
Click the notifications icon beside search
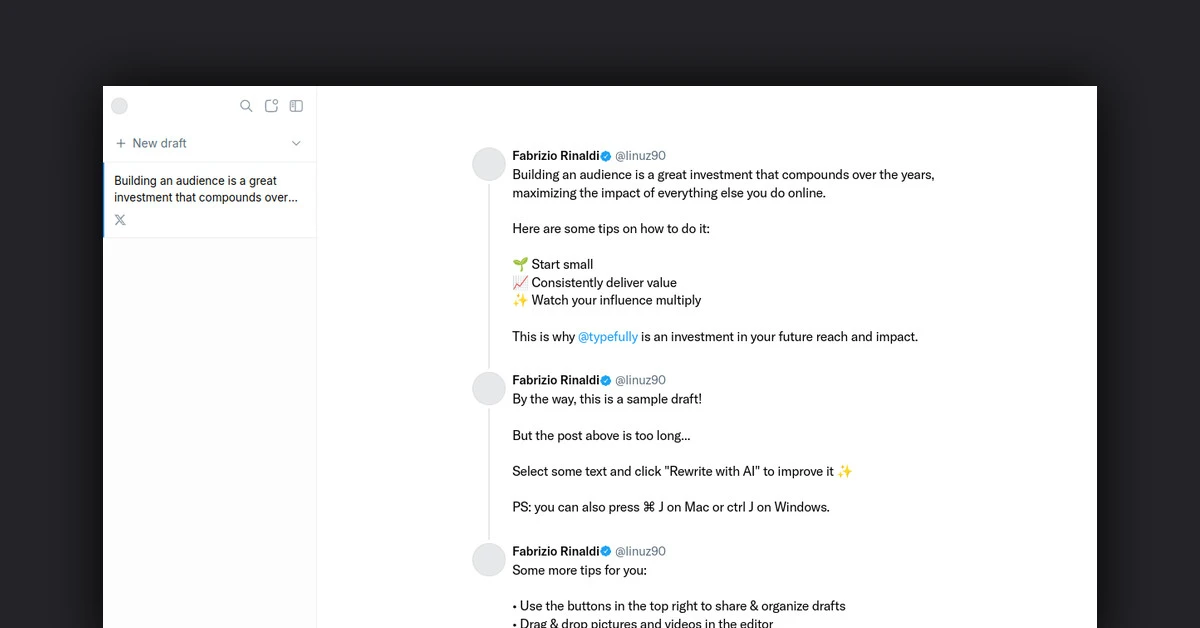tap(271, 106)
